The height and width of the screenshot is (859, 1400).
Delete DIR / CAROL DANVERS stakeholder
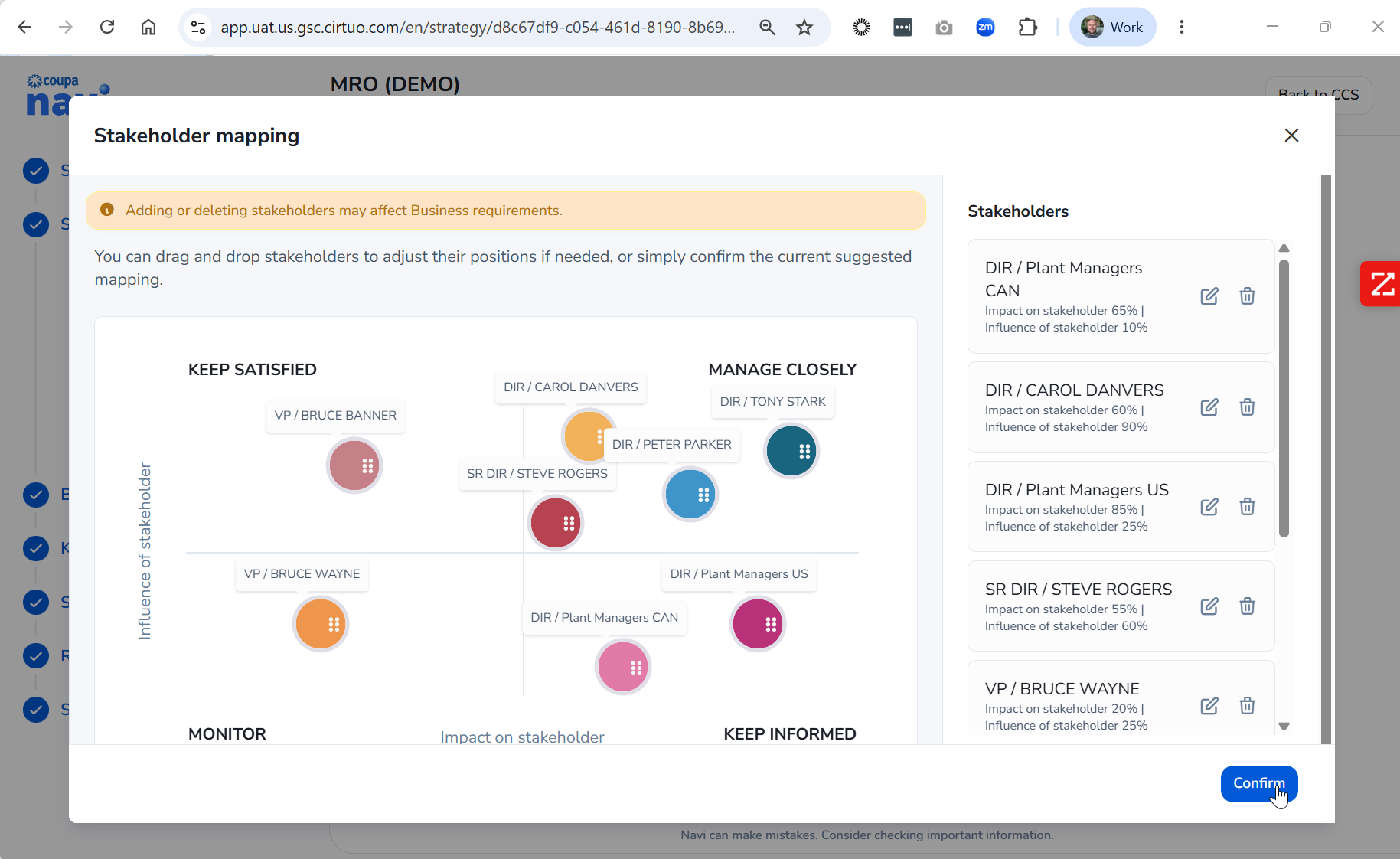(1247, 407)
